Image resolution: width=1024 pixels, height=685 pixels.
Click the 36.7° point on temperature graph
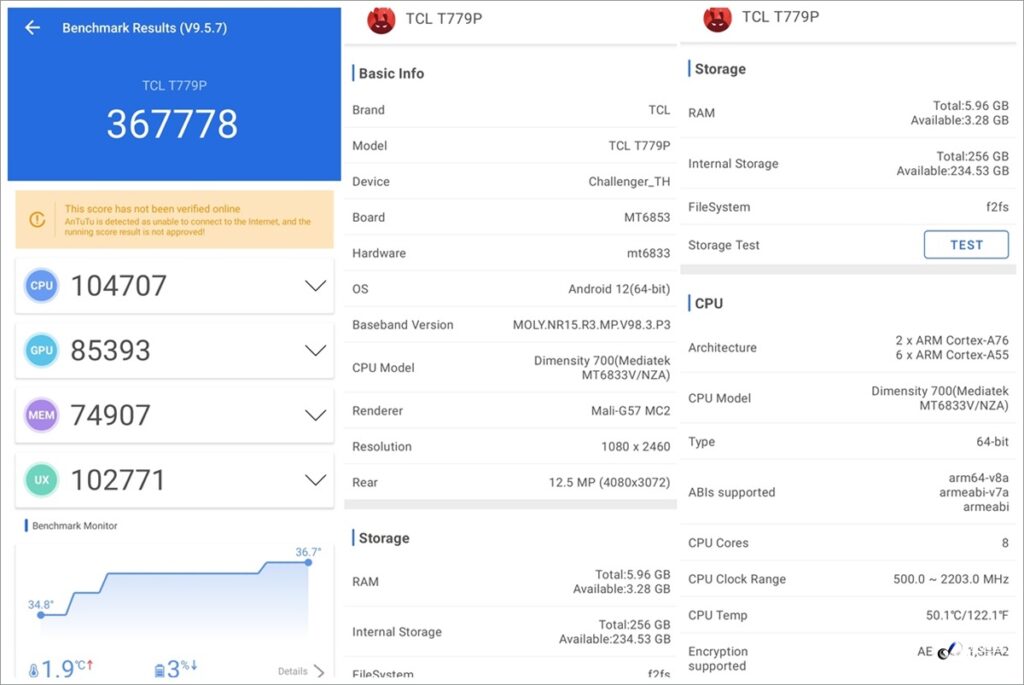coord(308,562)
